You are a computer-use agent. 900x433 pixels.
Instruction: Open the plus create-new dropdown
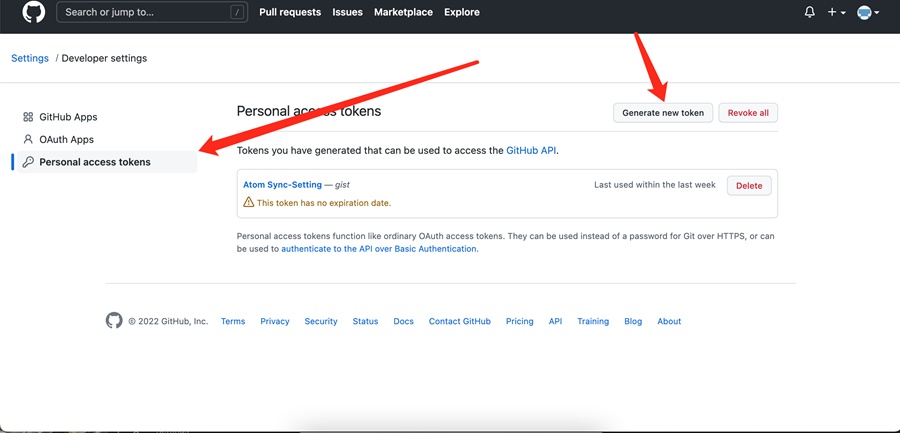pyautogui.click(x=836, y=13)
